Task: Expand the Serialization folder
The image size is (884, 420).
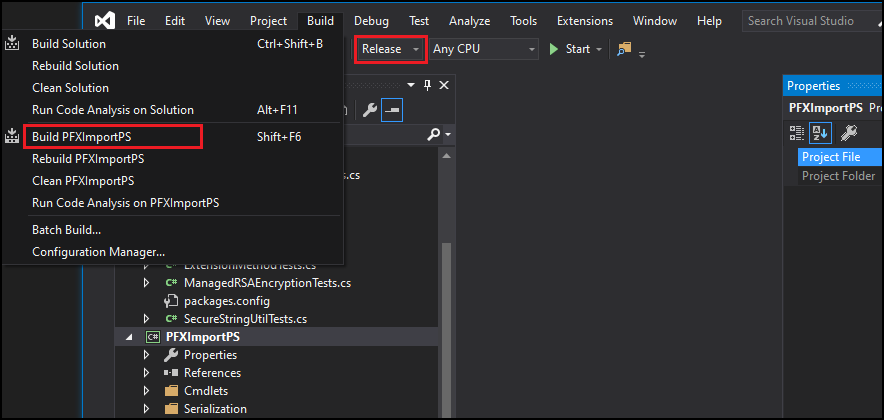Action: [x=147, y=409]
